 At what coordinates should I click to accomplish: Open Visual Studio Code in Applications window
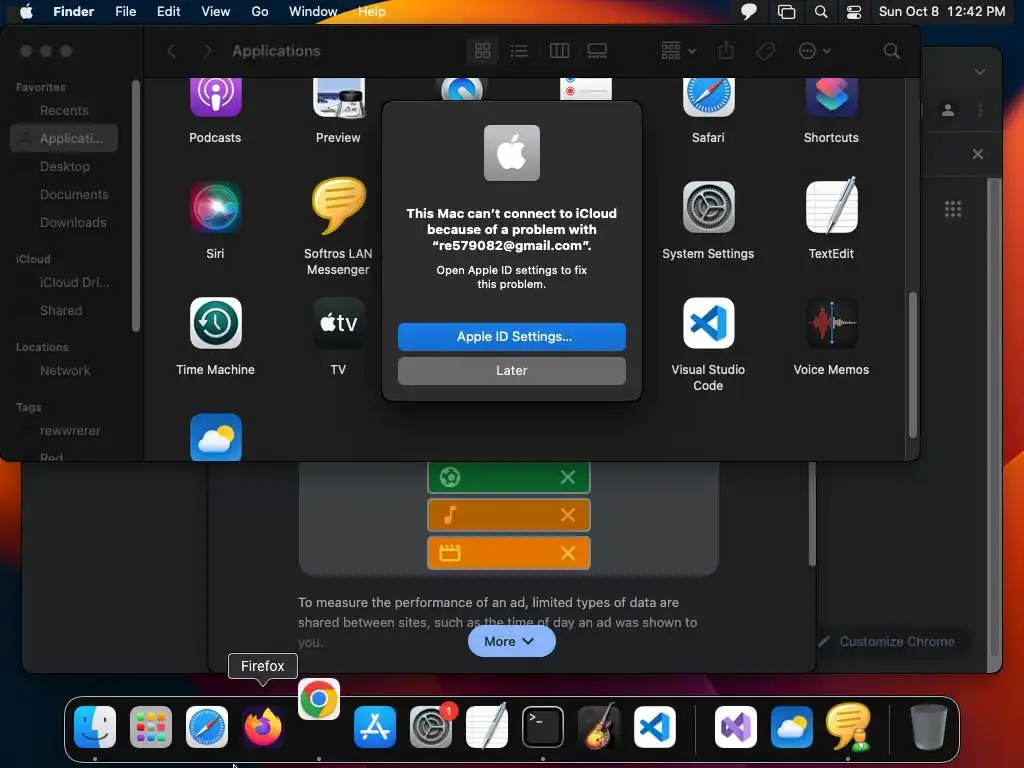pos(708,323)
